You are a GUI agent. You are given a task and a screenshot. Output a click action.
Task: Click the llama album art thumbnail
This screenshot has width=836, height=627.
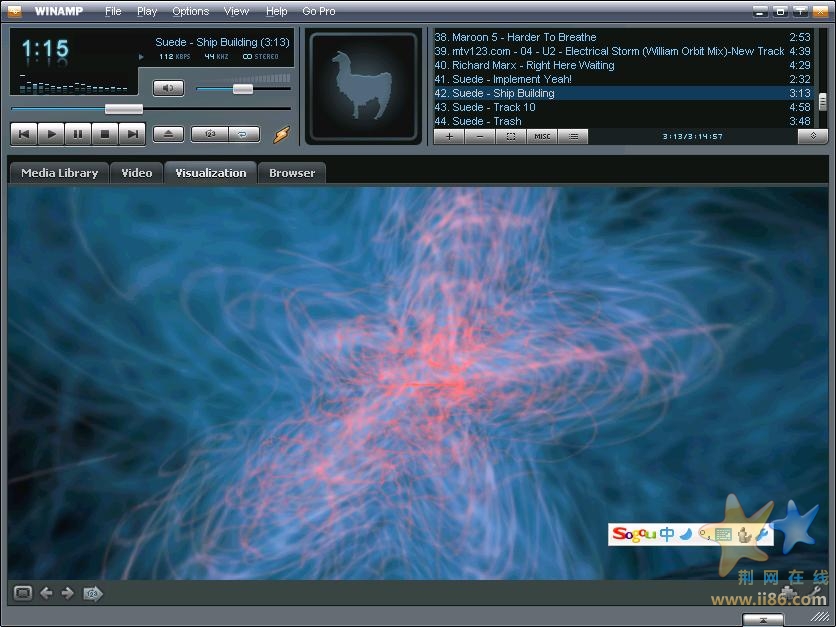(x=362, y=87)
